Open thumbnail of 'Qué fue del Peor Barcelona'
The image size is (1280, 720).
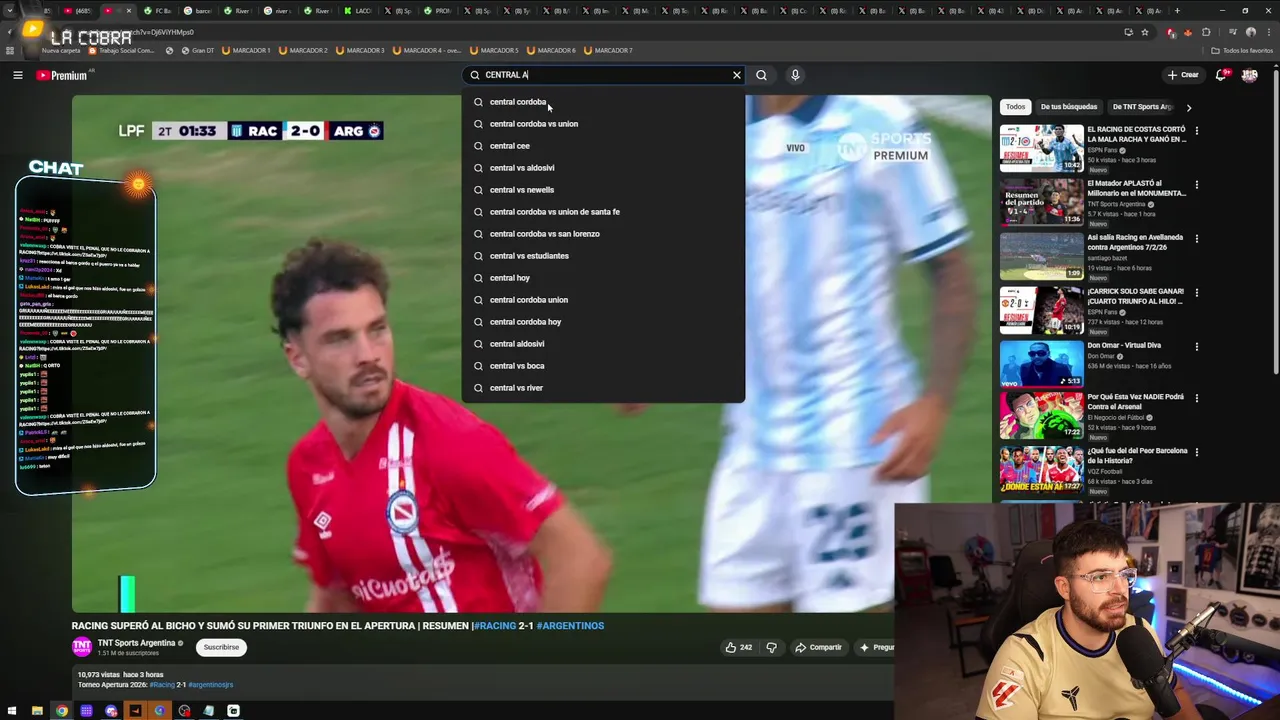click(1041, 470)
